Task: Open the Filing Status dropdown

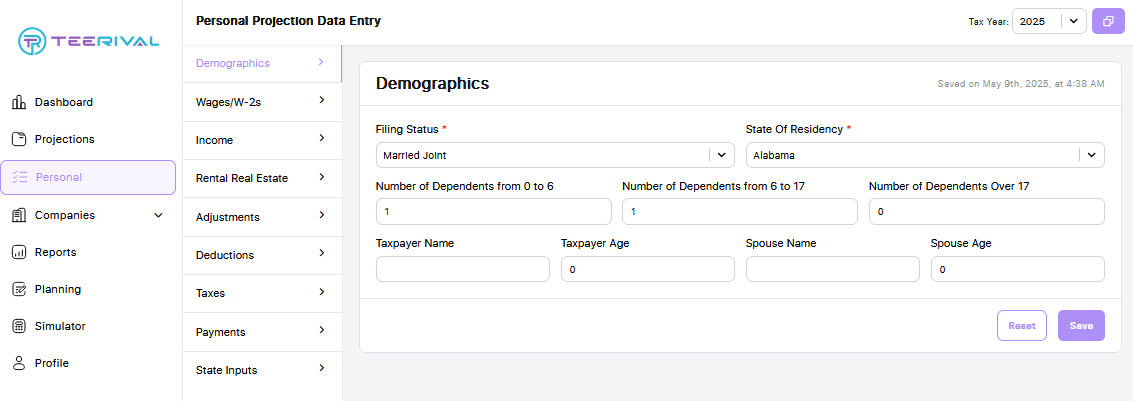Action: (x=555, y=155)
